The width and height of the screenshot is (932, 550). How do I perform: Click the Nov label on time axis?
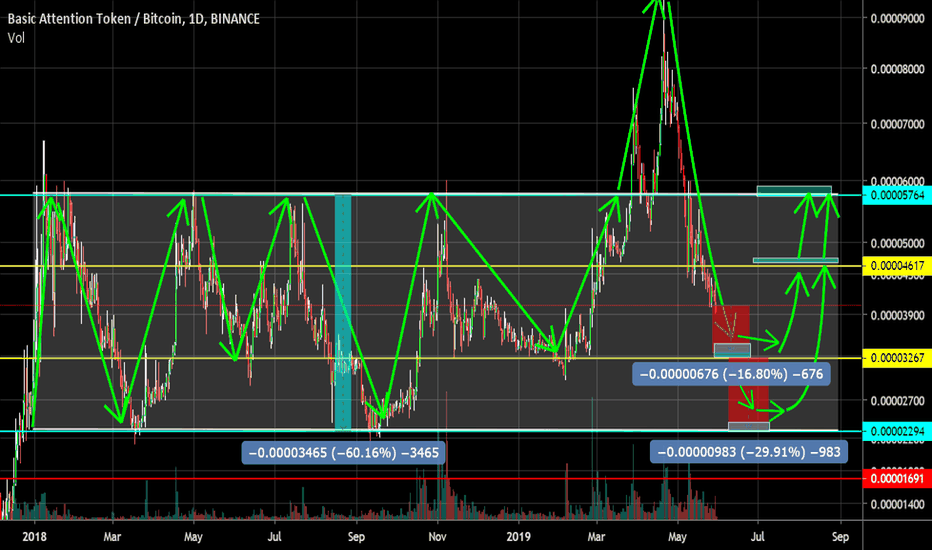437,537
